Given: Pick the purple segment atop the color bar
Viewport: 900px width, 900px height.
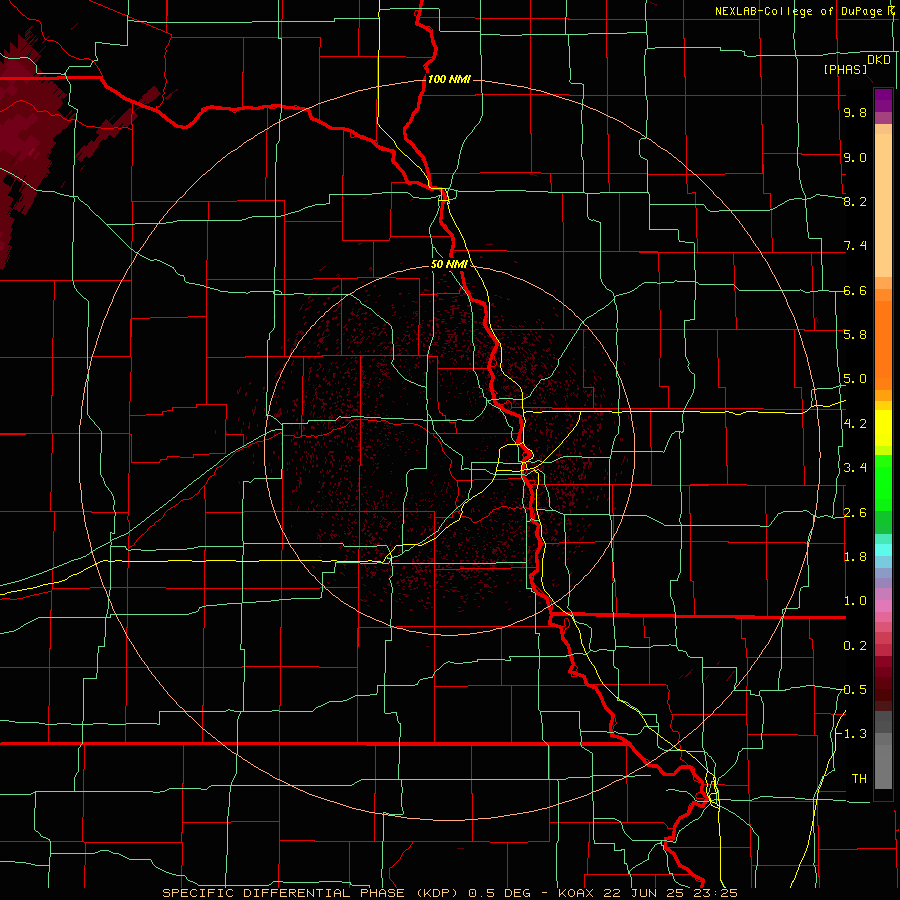Looking at the screenshot, I should [883, 100].
